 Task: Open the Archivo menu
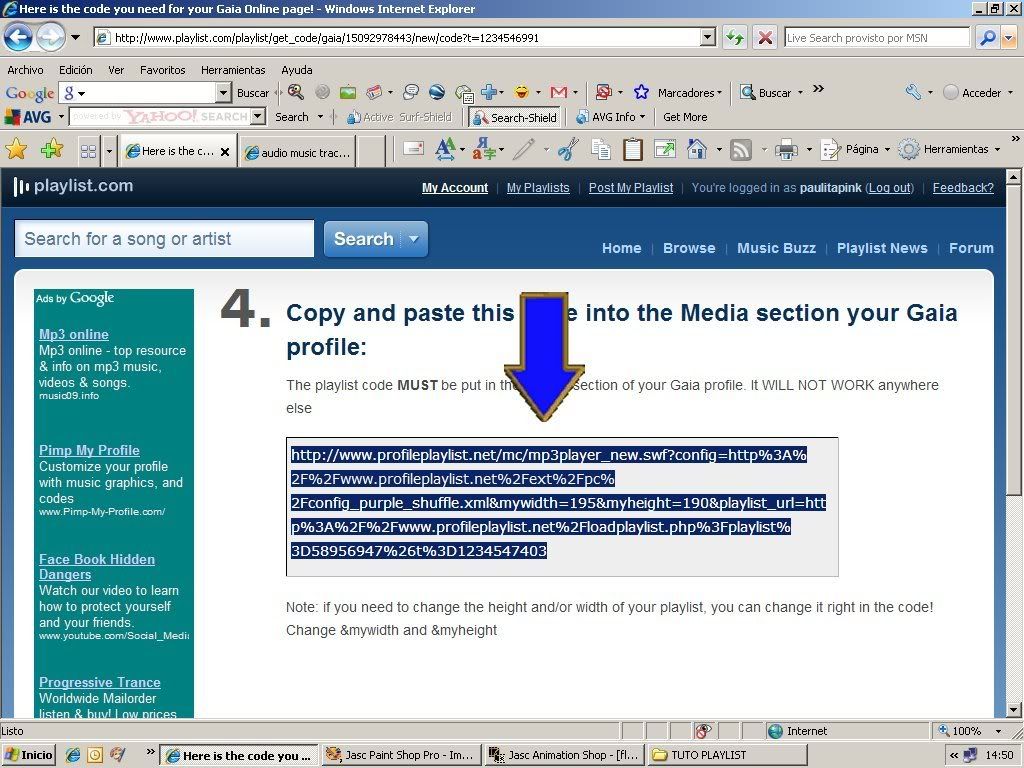(x=25, y=70)
